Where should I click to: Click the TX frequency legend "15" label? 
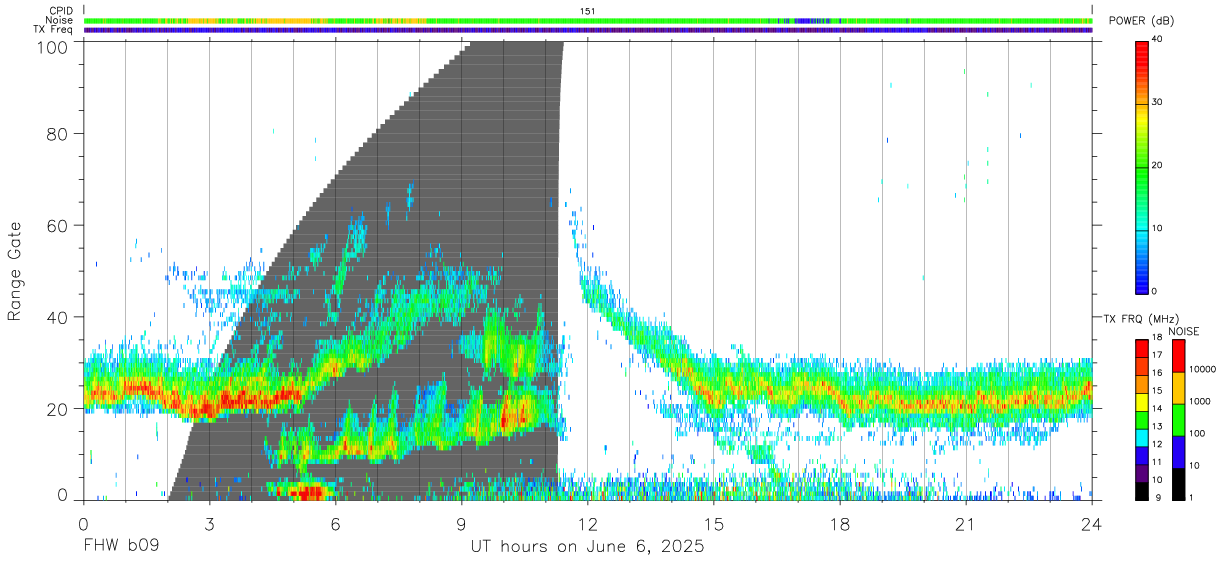pos(1155,390)
